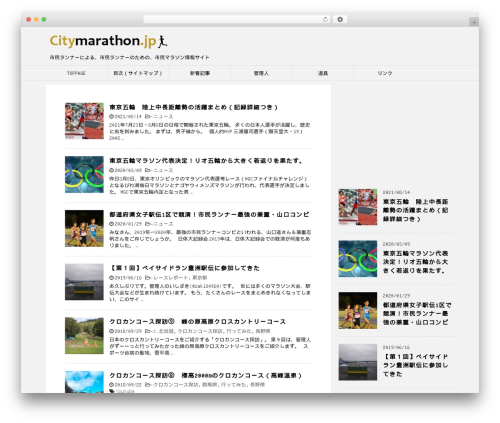Open article 都道府県女子駅伝1区で競演 in main list
This screenshot has width=500, height=423.
coord(209,214)
